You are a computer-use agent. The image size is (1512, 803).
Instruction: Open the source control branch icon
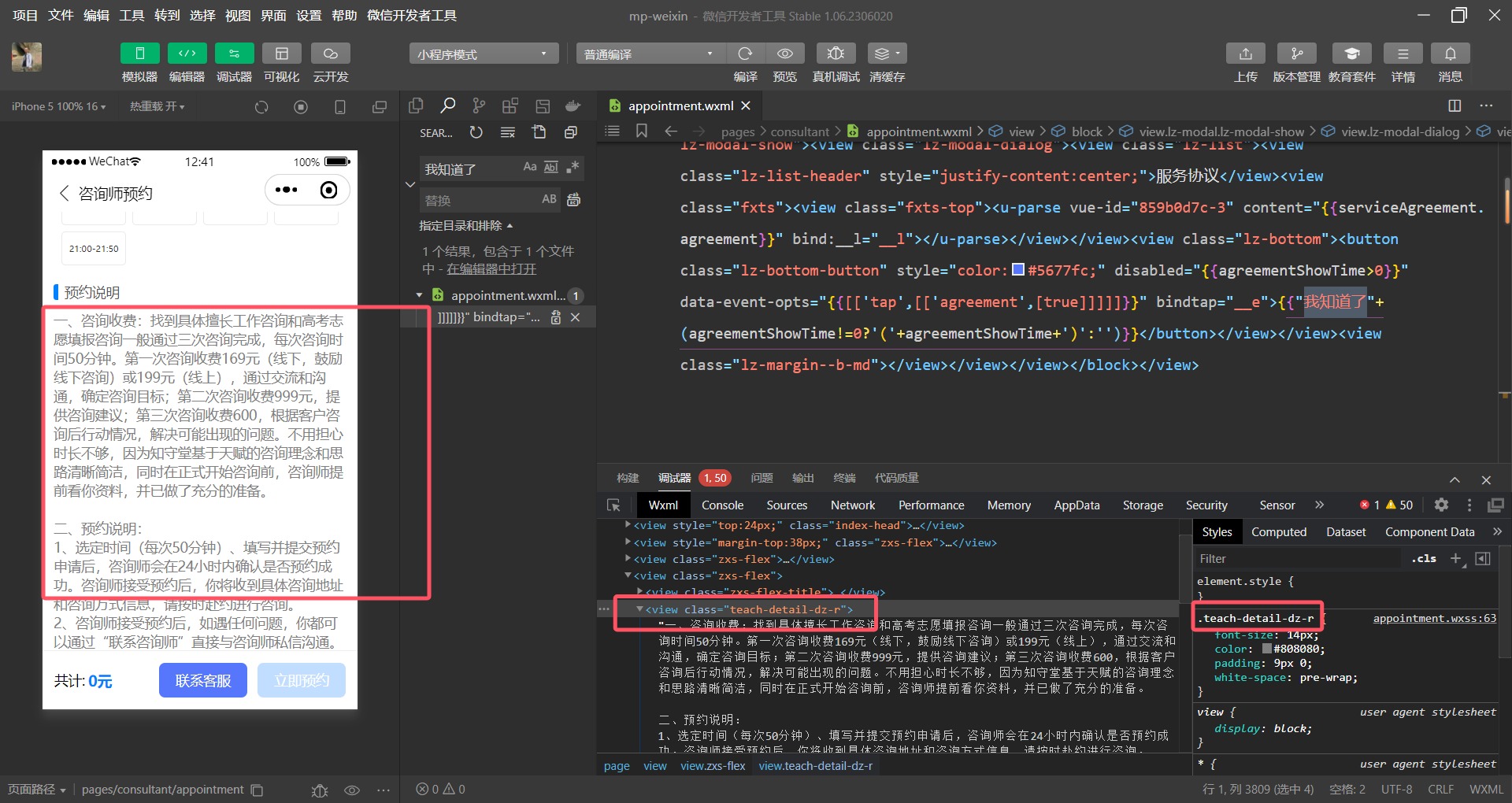click(479, 105)
